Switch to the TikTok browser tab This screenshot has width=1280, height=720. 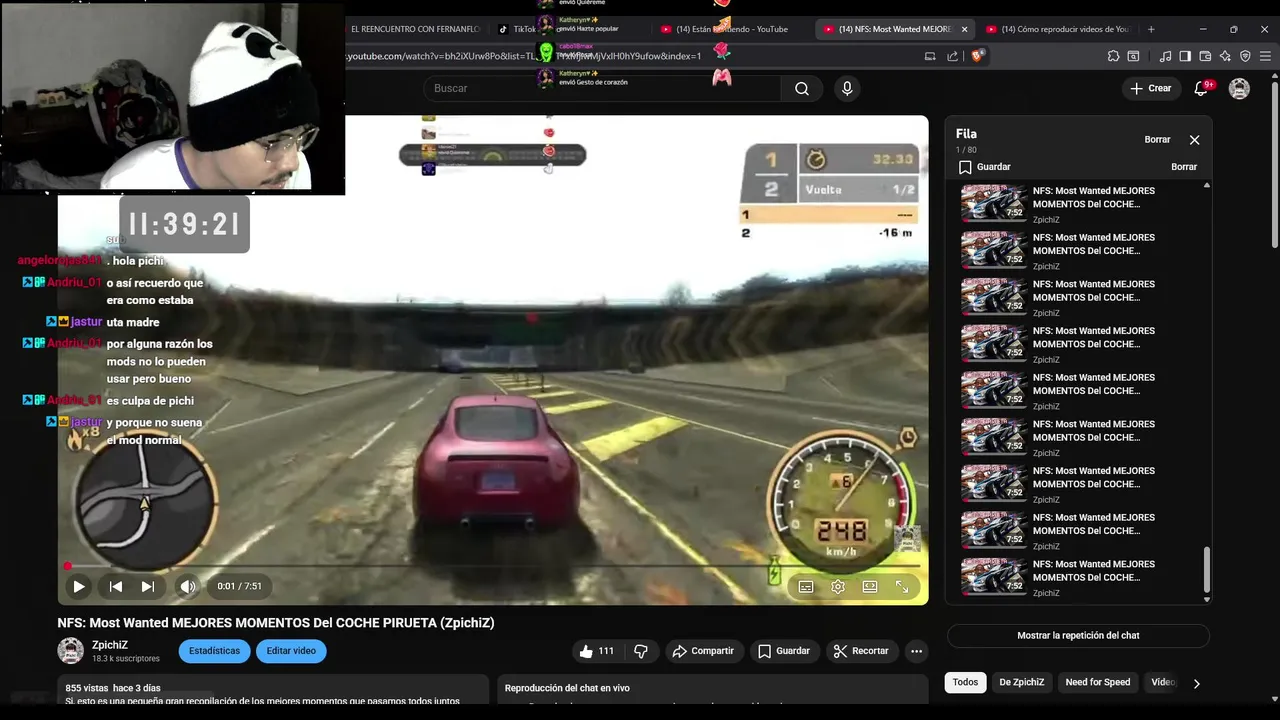(519, 29)
